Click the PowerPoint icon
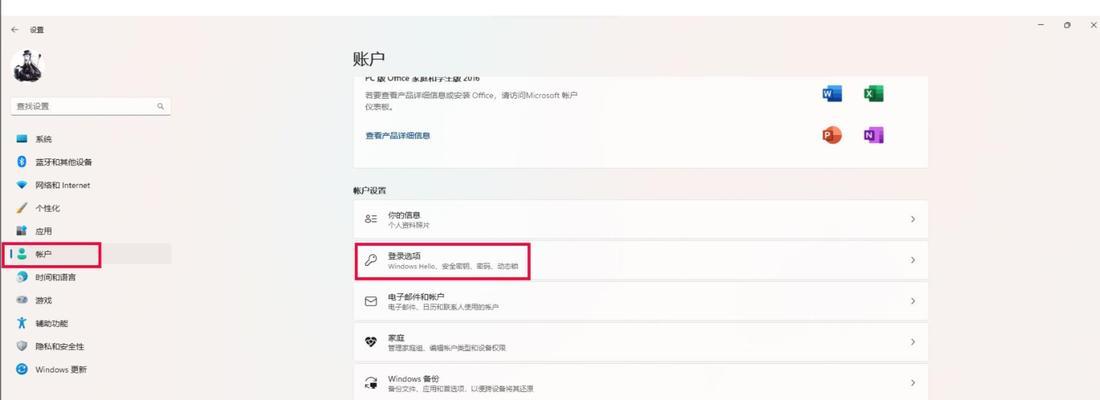Image resolution: width=1100 pixels, height=400 pixels. (x=831, y=135)
